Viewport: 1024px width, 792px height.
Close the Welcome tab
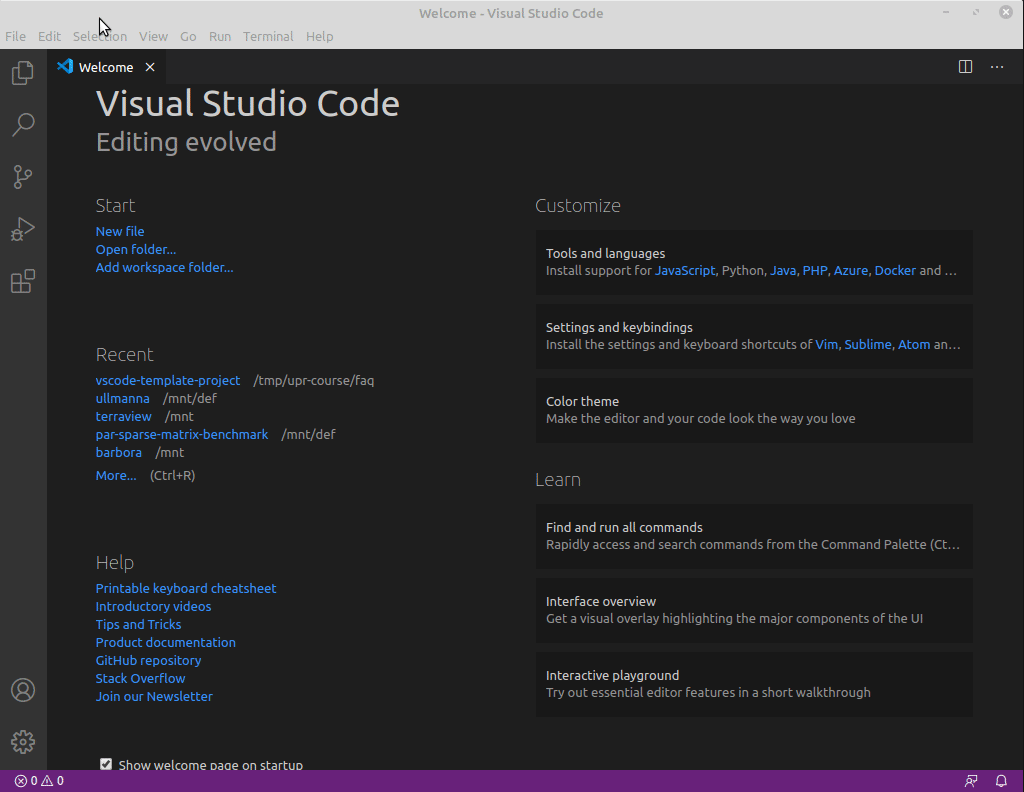(x=150, y=67)
